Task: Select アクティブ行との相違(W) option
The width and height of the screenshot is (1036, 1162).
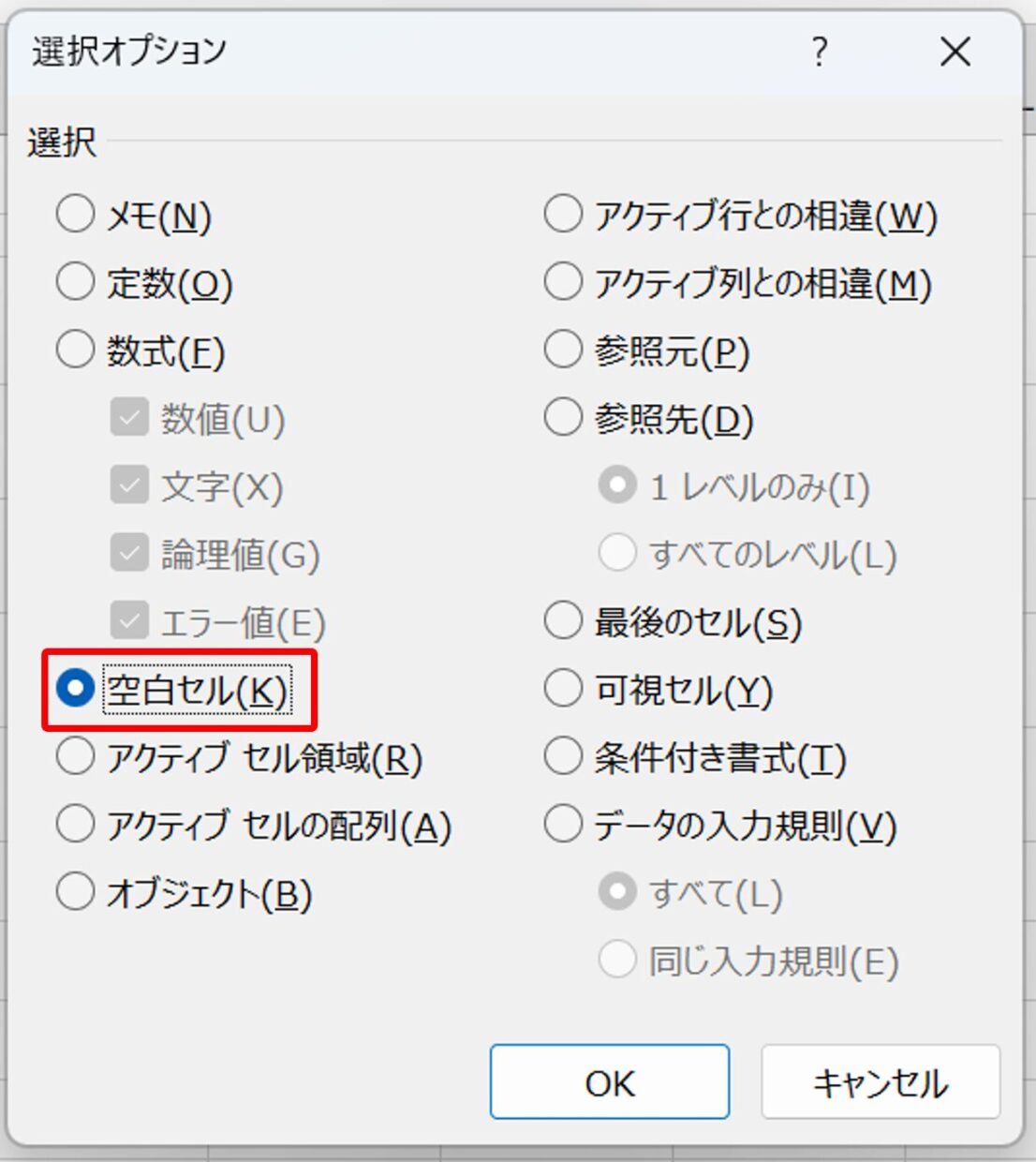Action: pos(563,215)
